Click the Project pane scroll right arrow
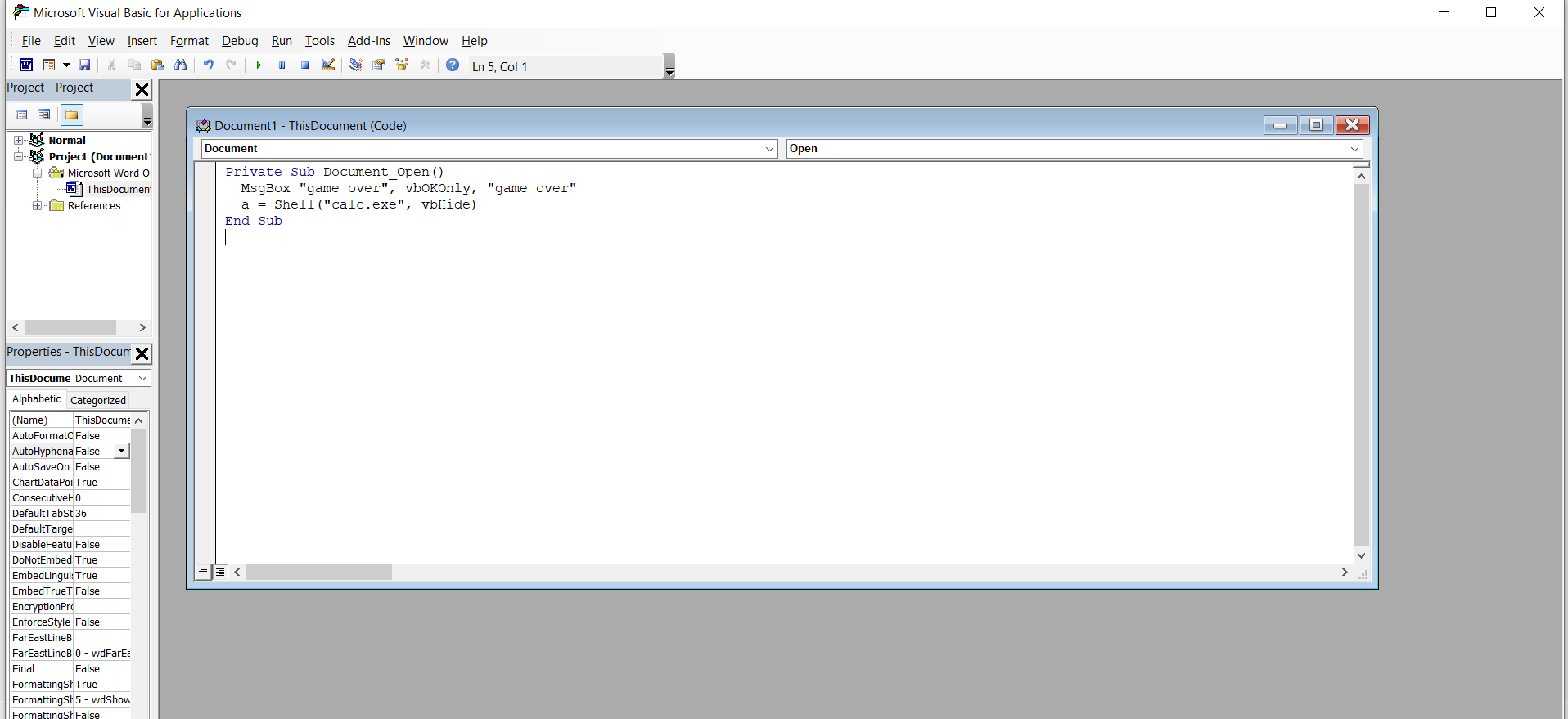Viewport: 1568px width, 719px height. point(142,327)
